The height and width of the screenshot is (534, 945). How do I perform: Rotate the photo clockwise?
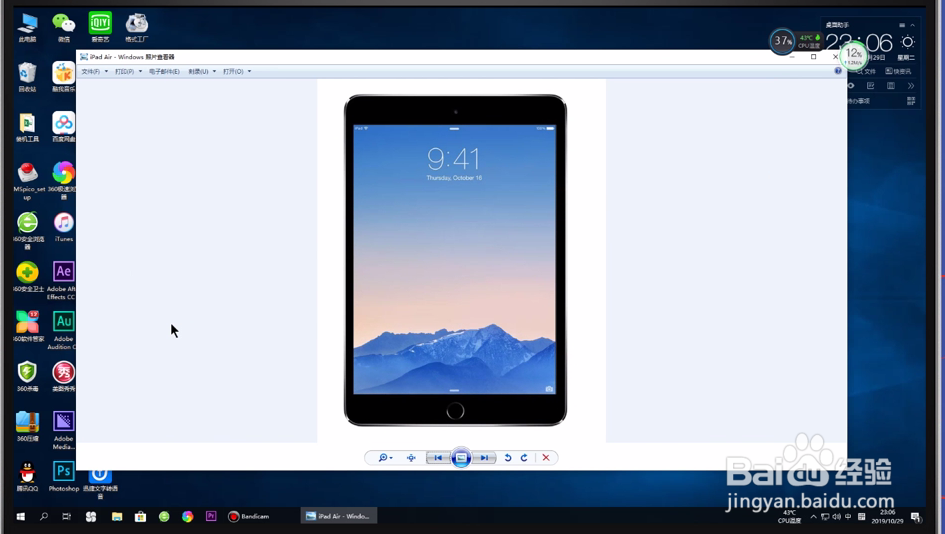(524, 458)
